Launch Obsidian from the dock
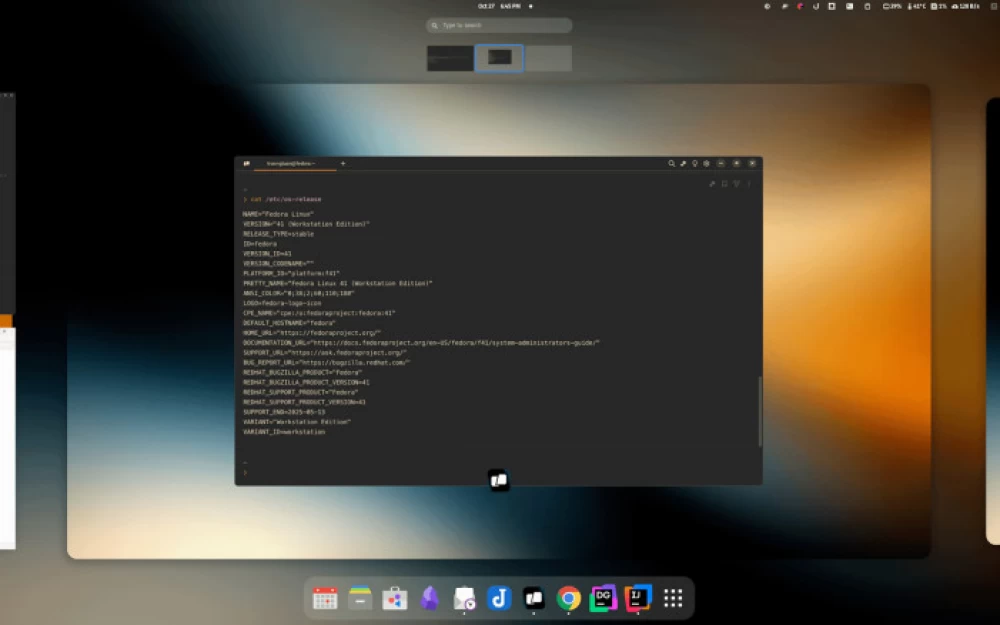This screenshot has width=1000, height=625. click(x=429, y=598)
